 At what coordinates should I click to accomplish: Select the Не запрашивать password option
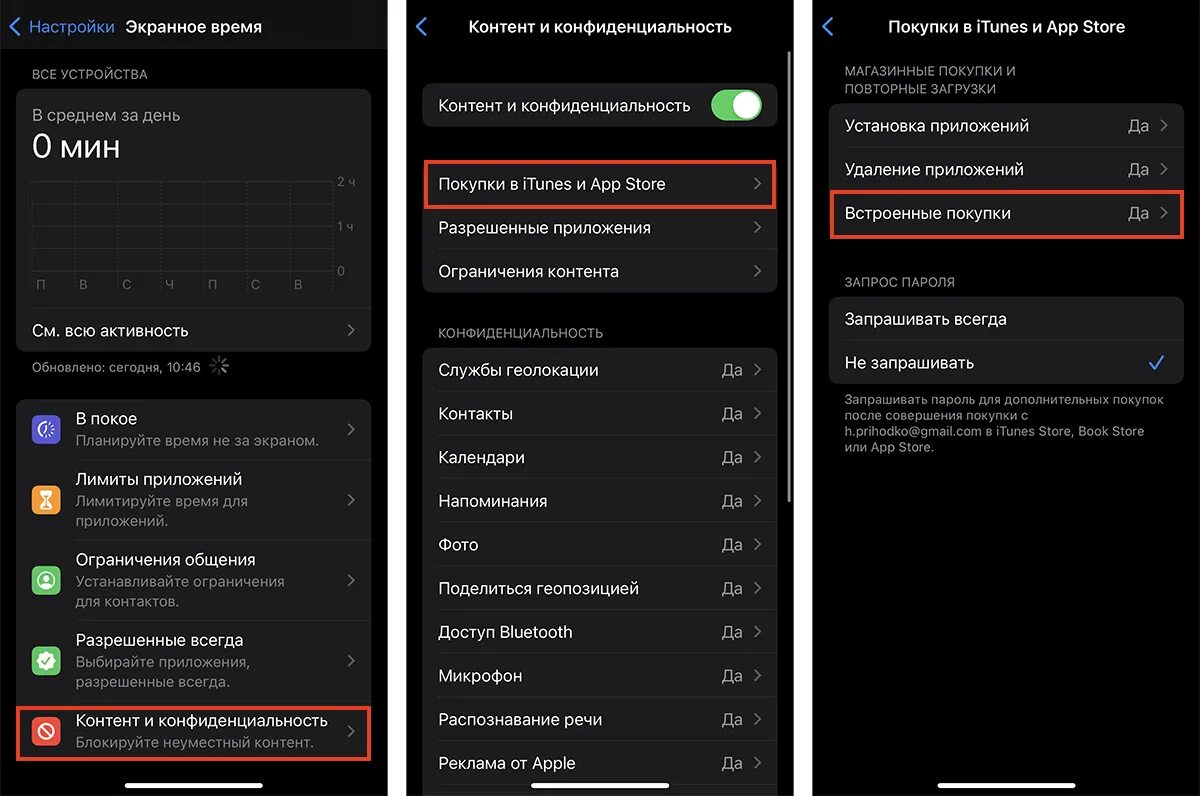[x=1006, y=363]
